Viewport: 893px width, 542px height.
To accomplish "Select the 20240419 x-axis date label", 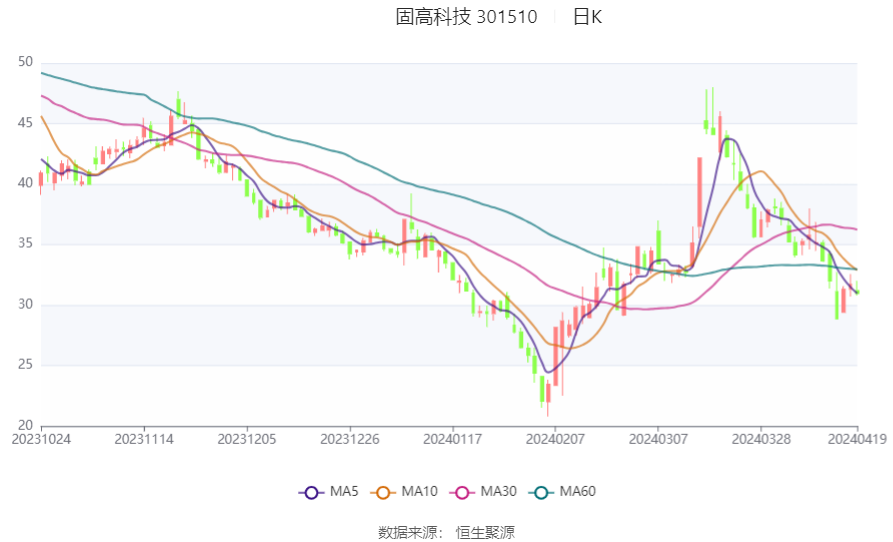I will coord(856,438).
